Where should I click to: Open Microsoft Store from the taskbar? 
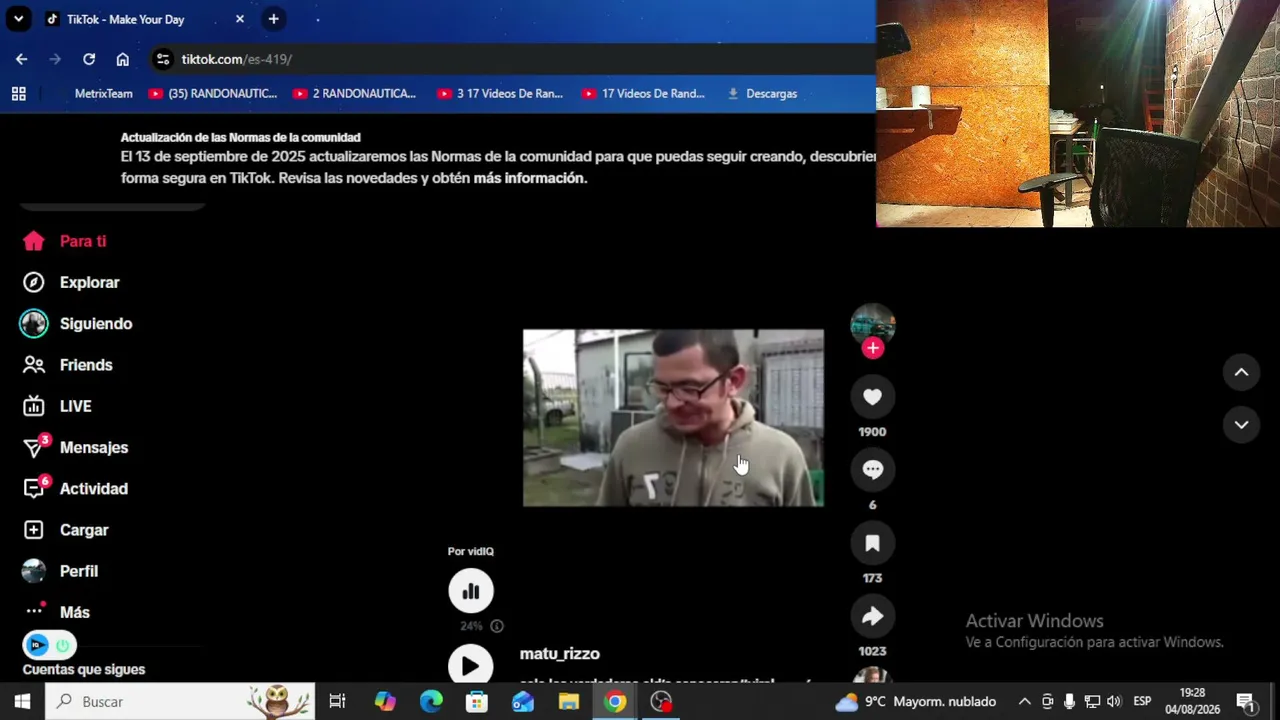point(477,702)
